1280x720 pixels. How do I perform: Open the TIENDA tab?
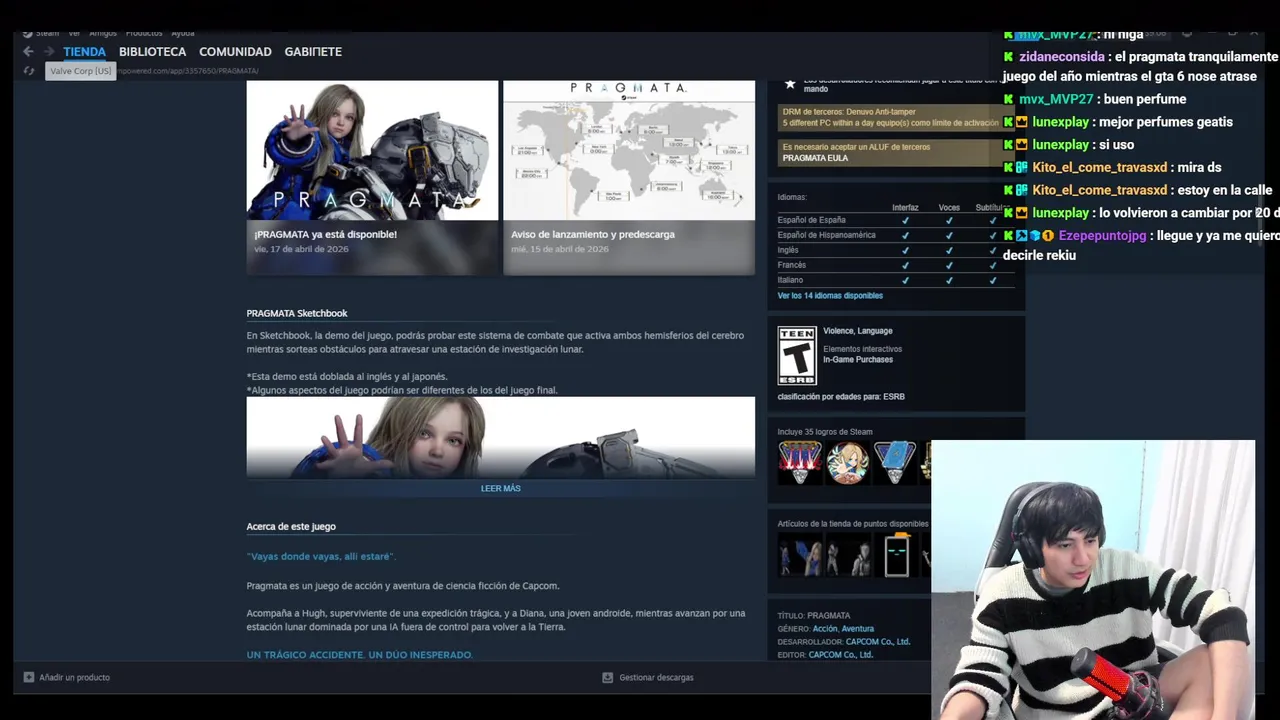pyautogui.click(x=84, y=51)
